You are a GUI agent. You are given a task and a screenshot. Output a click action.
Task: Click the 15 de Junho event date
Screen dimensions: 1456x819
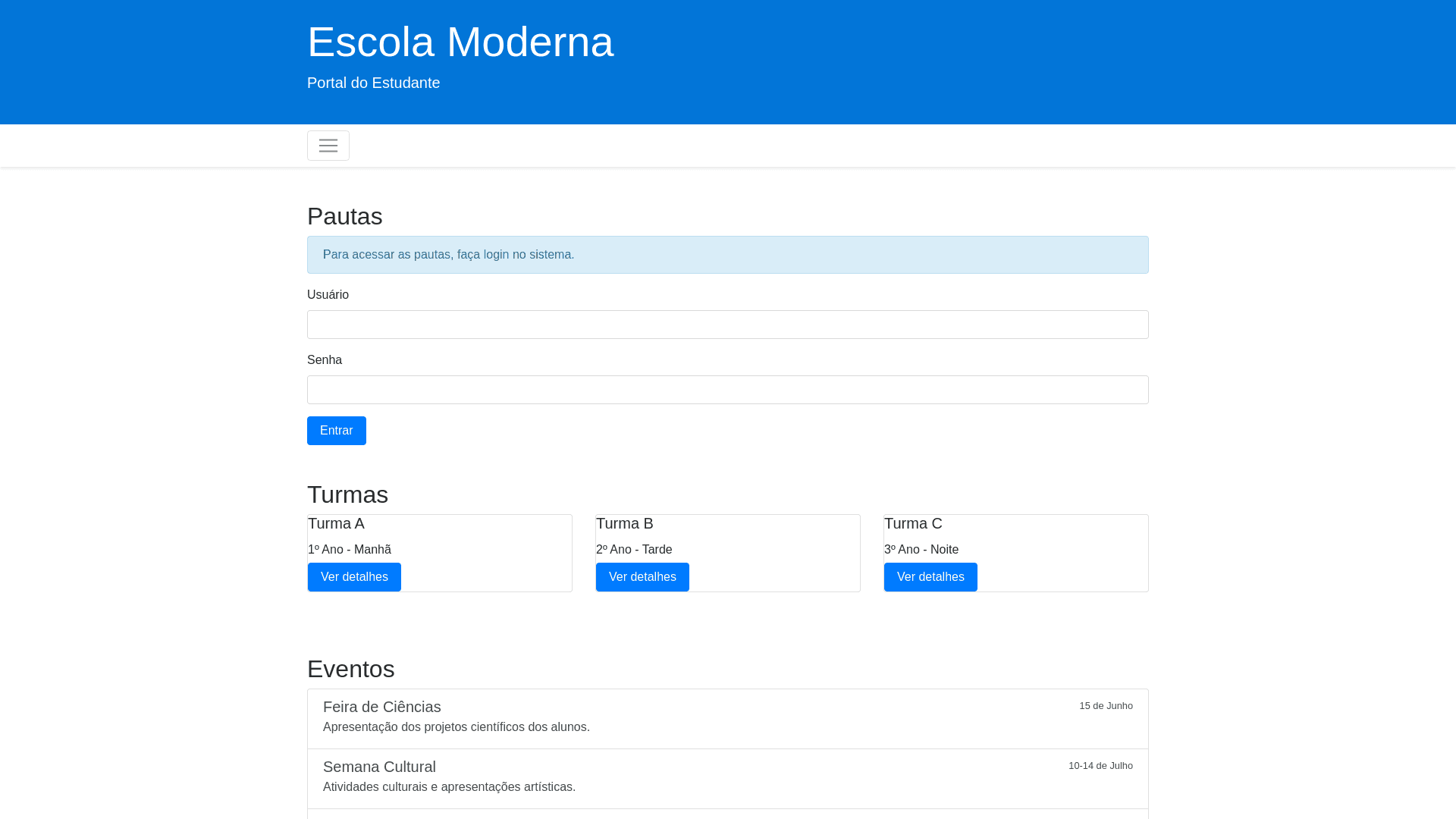point(1106,706)
